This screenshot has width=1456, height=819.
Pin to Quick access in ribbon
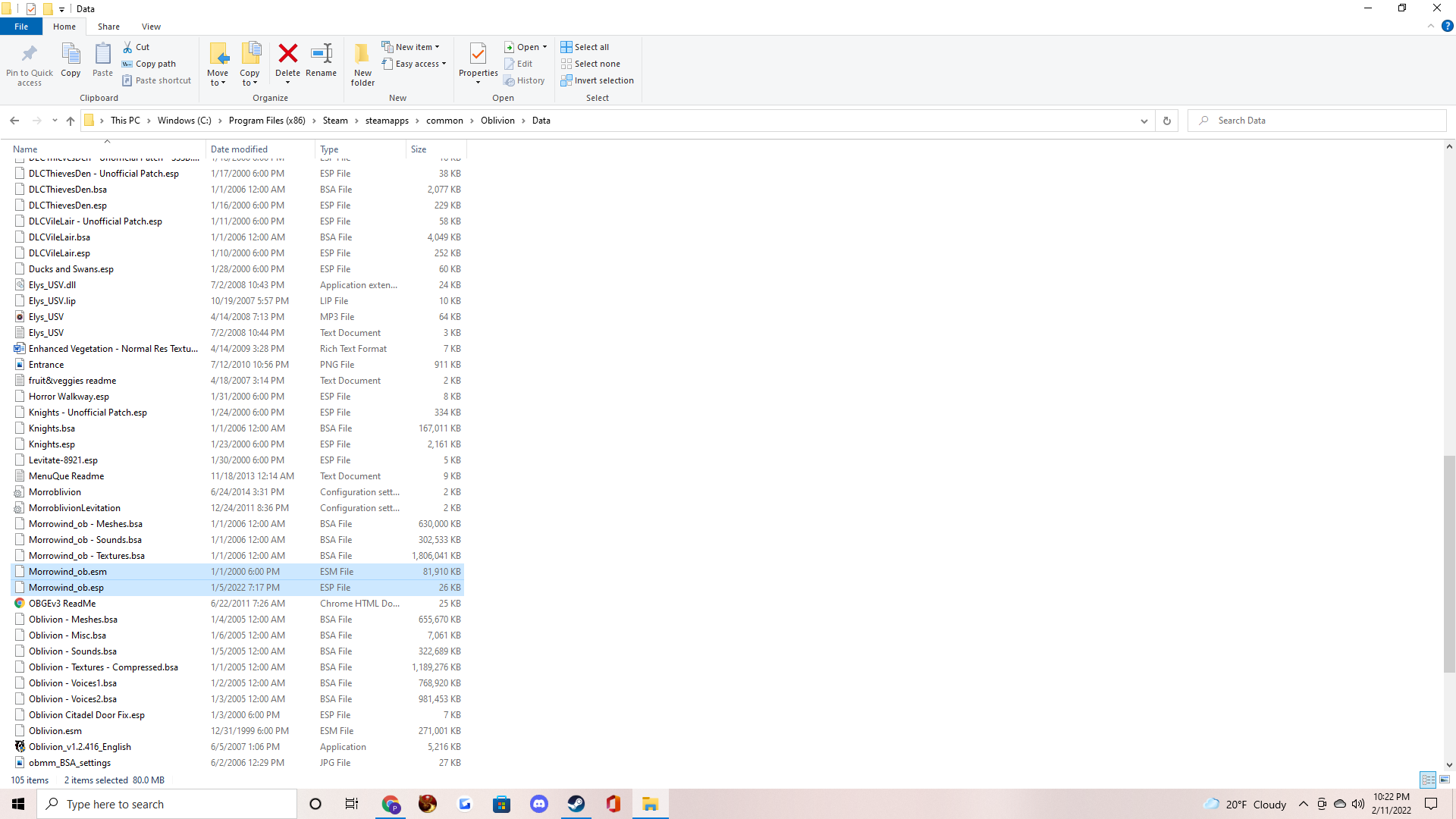click(30, 64)
